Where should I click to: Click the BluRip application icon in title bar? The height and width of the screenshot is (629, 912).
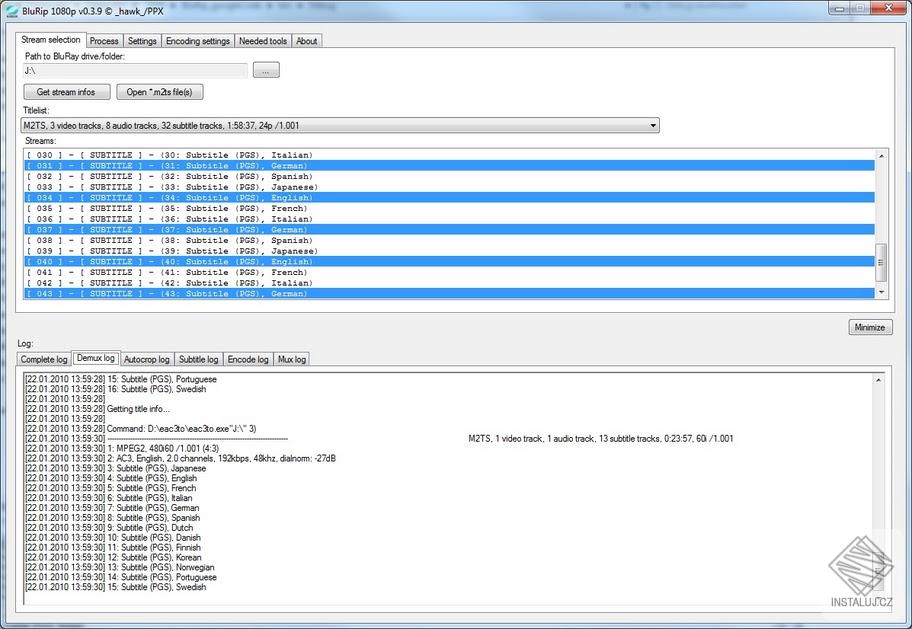point(11,10)
